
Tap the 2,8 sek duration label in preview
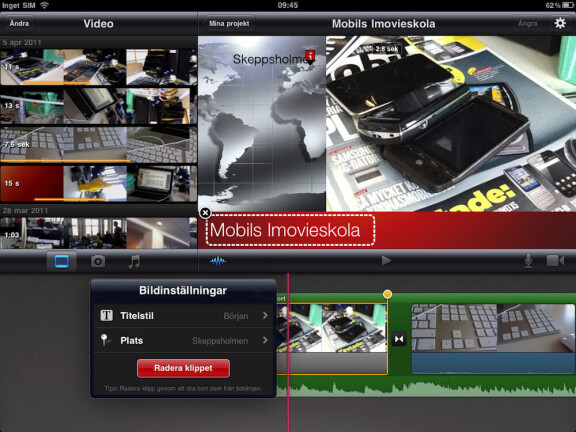tap(386, 48)
